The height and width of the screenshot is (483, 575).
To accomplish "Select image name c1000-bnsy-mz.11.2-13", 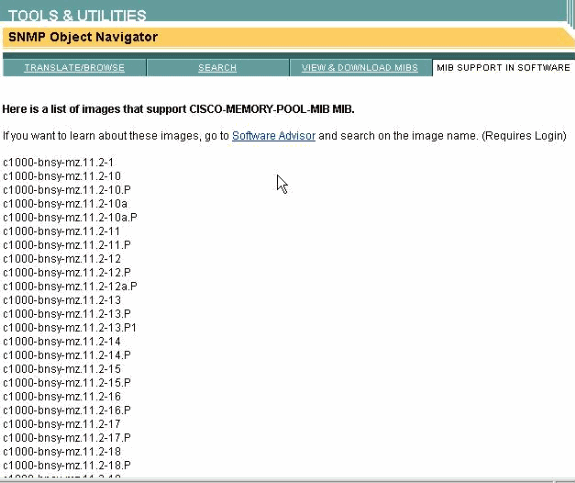I will 62,300.
